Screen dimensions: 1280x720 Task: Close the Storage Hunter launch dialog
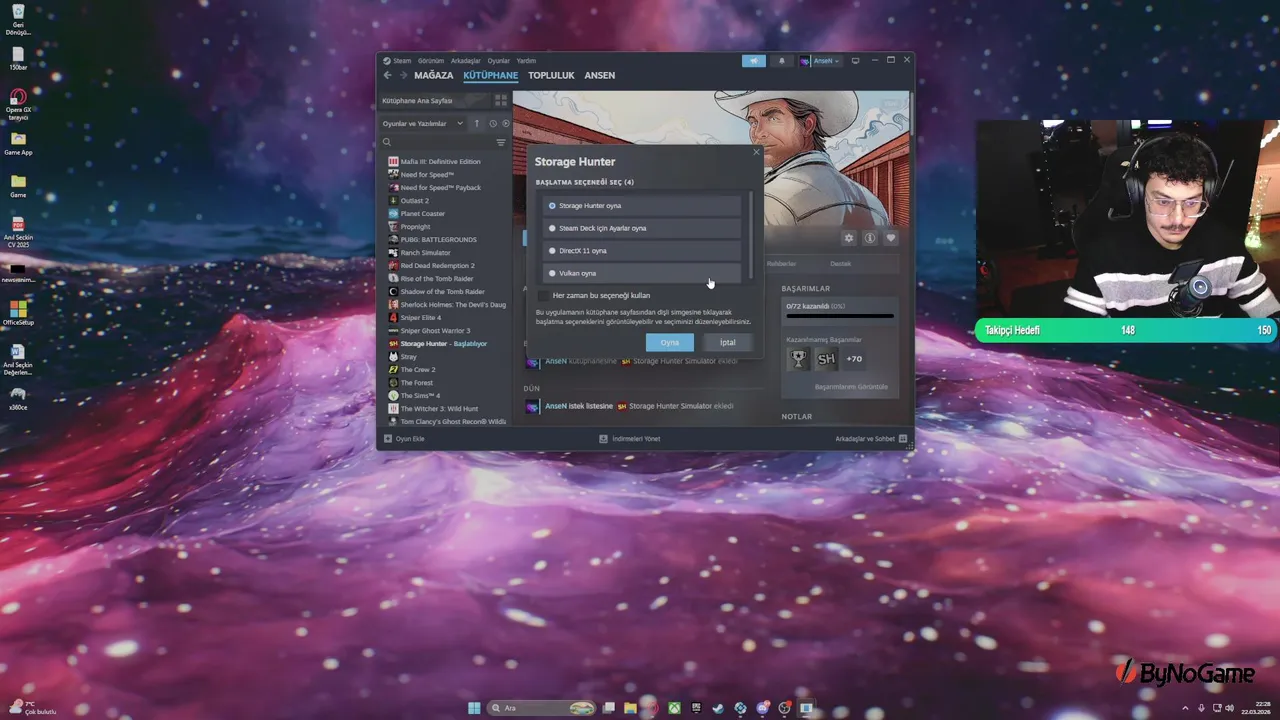coord(756,152)
